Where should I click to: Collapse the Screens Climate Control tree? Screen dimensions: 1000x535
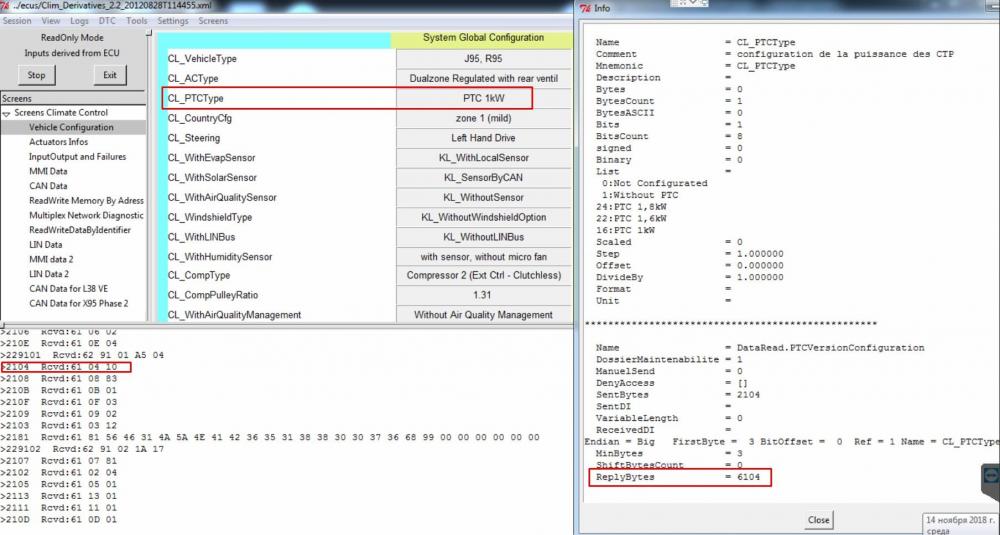tap(6, 113)
